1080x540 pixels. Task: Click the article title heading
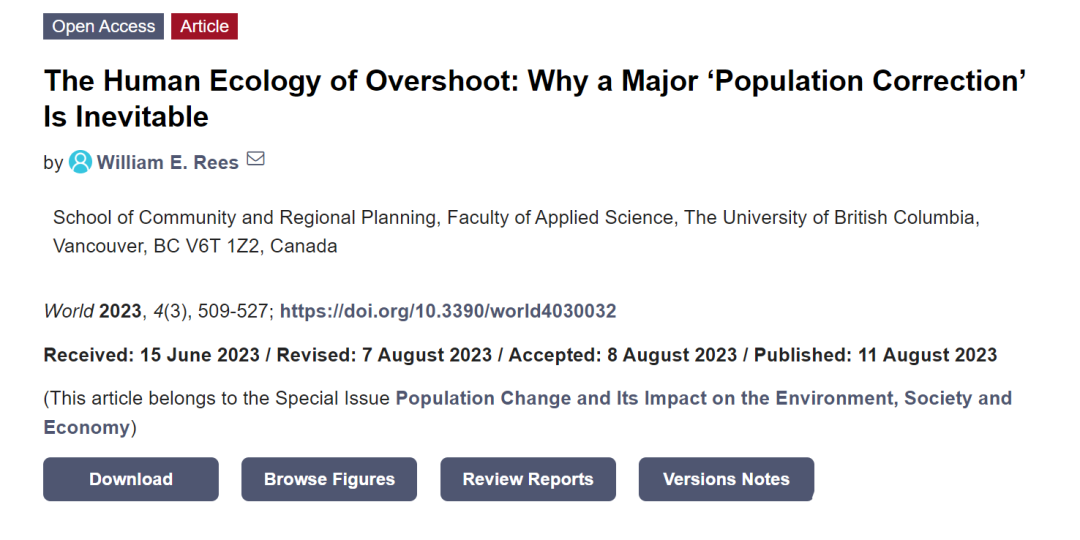coord(534,98)
